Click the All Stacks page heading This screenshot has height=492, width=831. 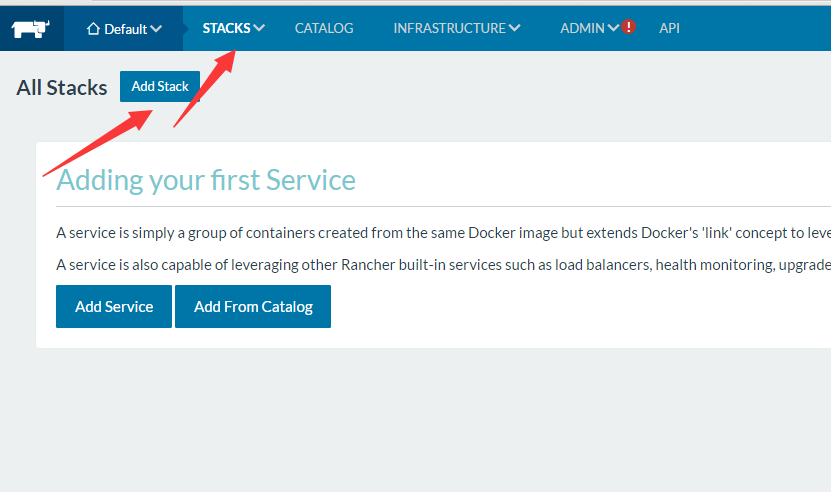click(62, 87)
